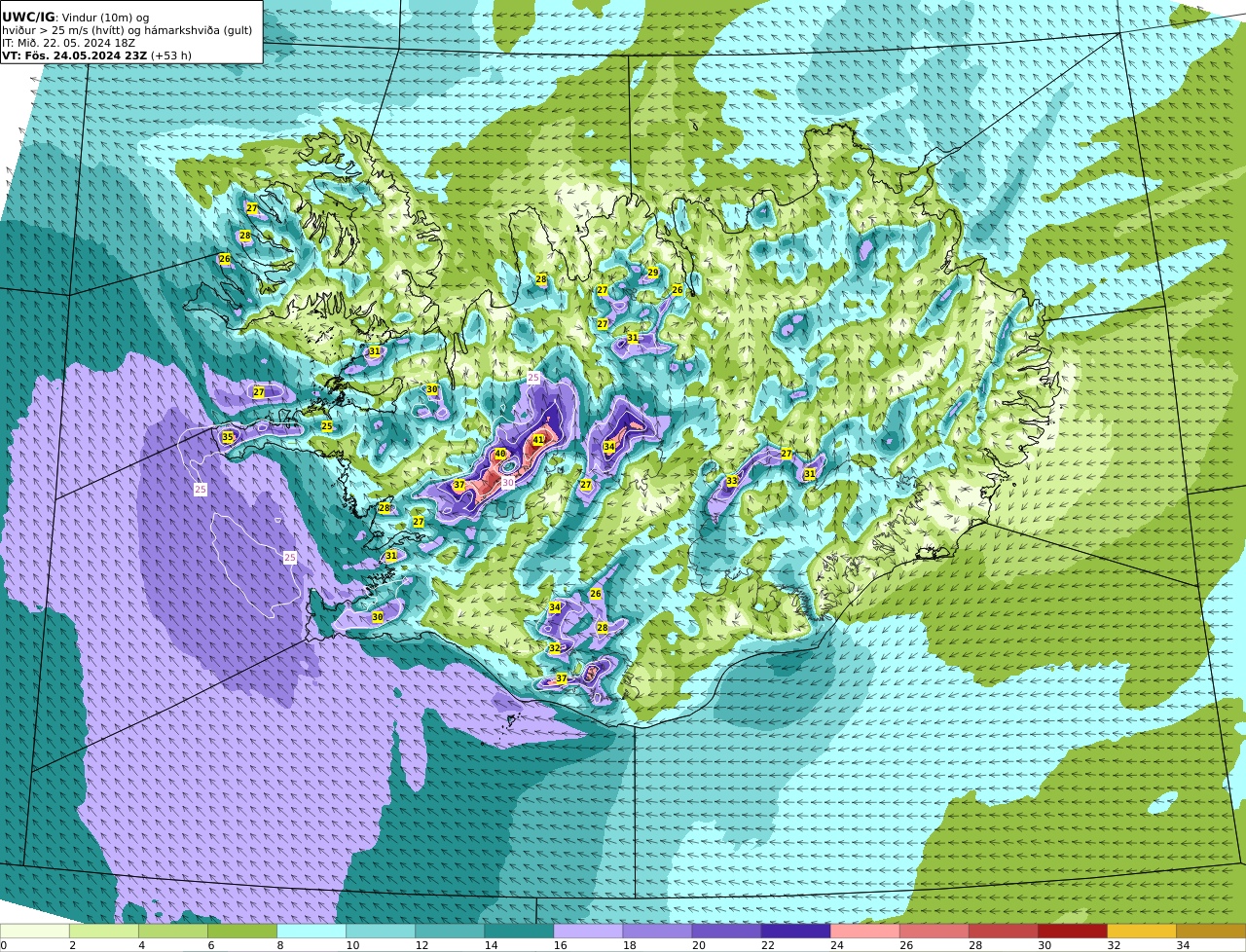Click the yellow gust label '41' on the map
Viewport: 1246px width, 952px height.
pyautogui.click(x=538, y=440)
